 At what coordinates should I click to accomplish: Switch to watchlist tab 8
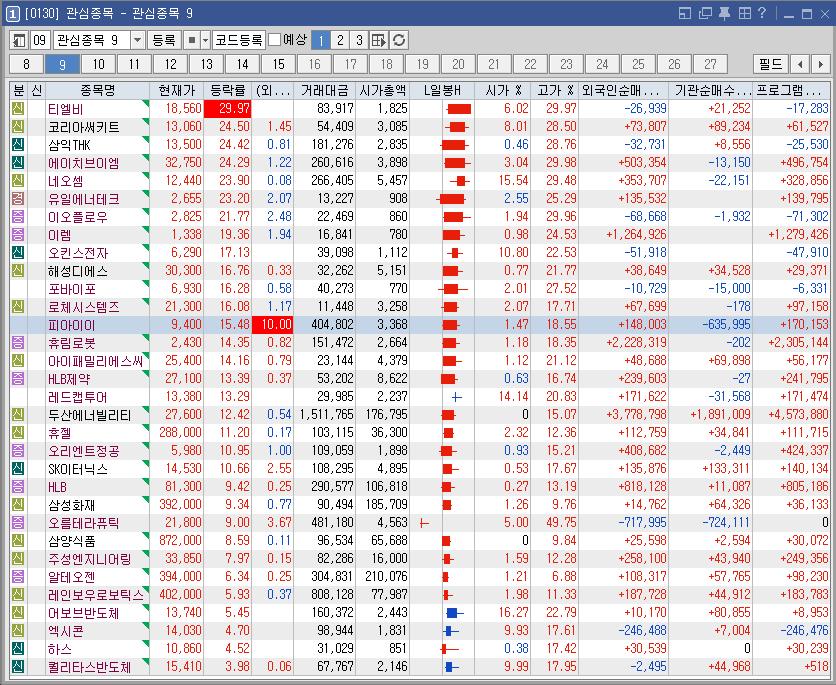(27, 65)
